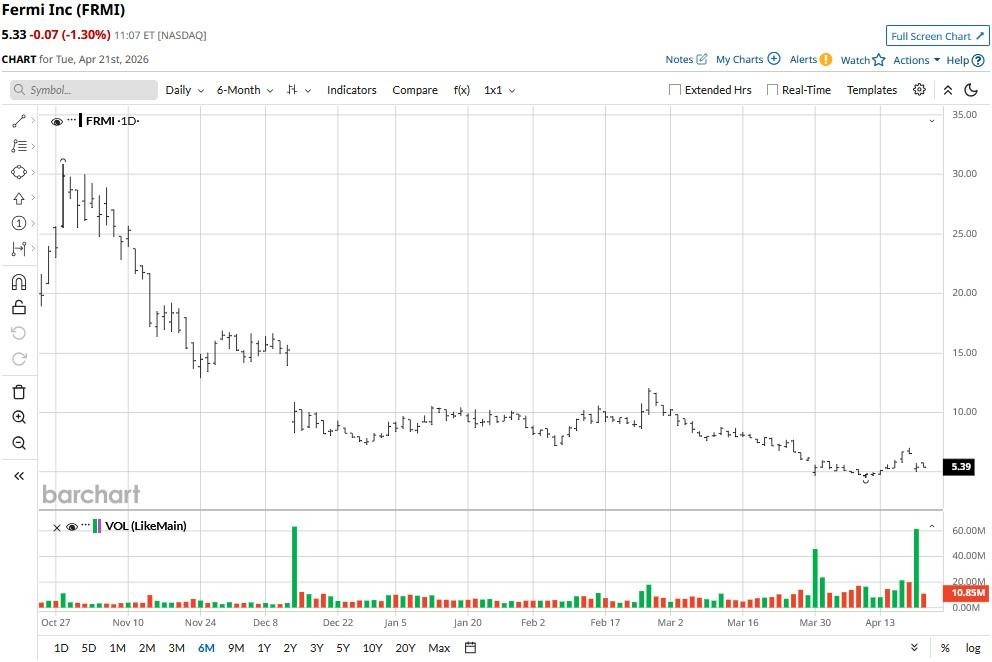Add FRMI to watchlist star

862,59
